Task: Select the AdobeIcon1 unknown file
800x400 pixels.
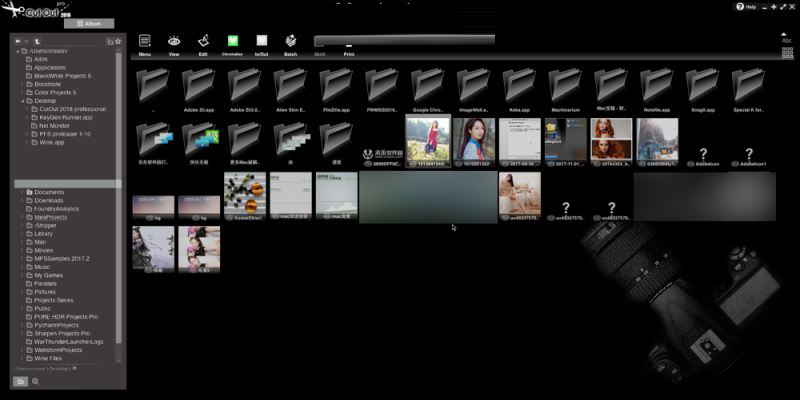Action: coord(749,157)
